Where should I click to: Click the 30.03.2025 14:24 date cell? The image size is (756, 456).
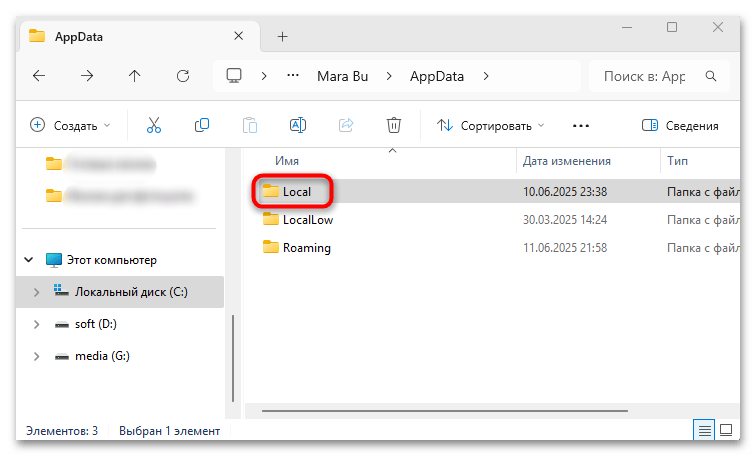565,220
